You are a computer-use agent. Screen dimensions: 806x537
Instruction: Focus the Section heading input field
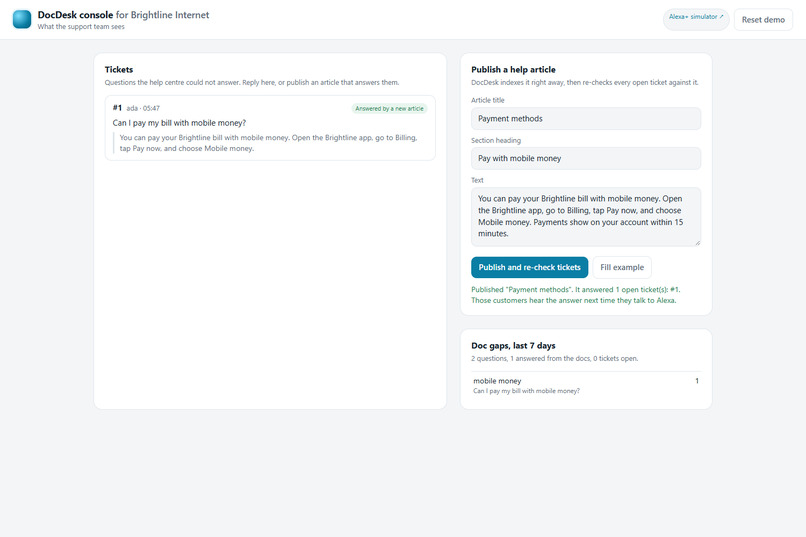(x=586, y=158)
